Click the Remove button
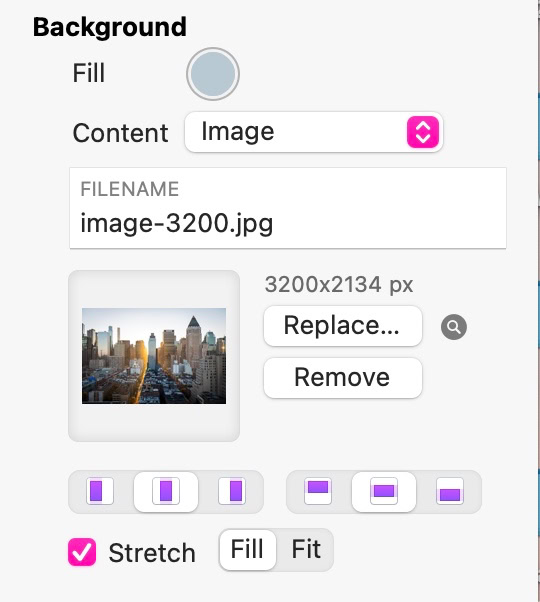The width and height of the screenshot is (540, 602). click(343, 378)
